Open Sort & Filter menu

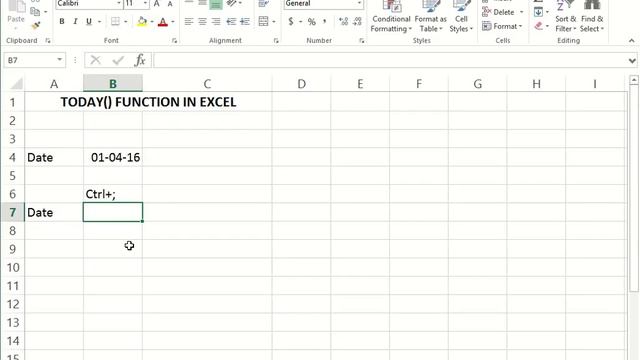click(x=566, y=17)
